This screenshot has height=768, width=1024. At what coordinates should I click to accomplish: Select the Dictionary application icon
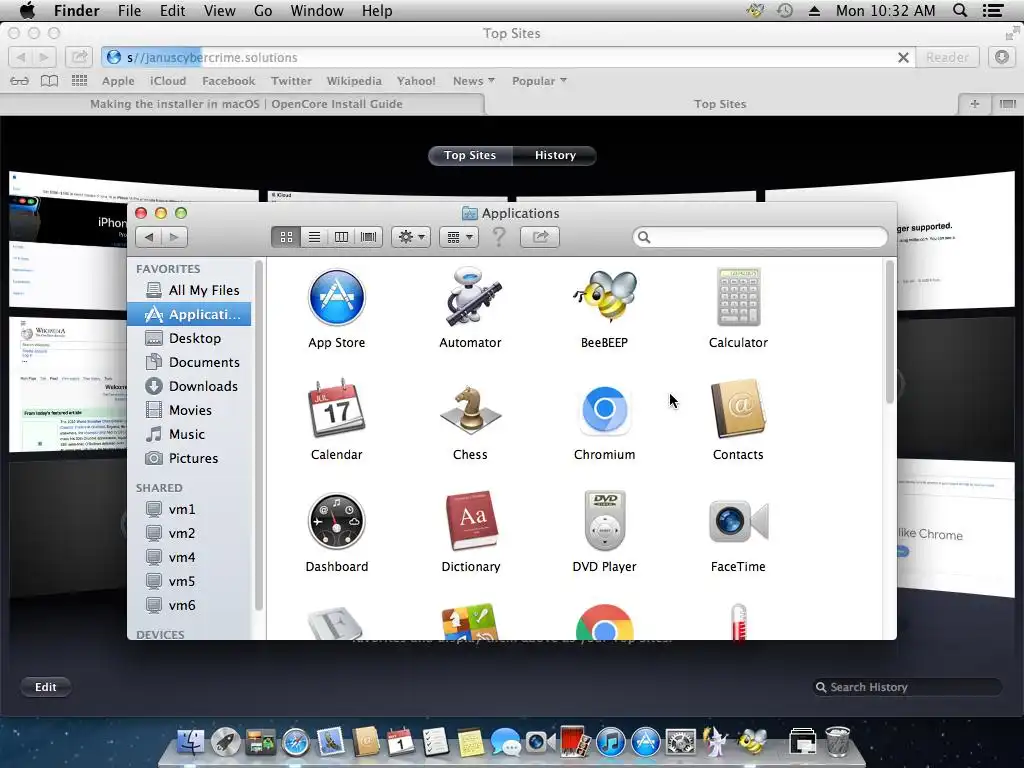point(471,521)
